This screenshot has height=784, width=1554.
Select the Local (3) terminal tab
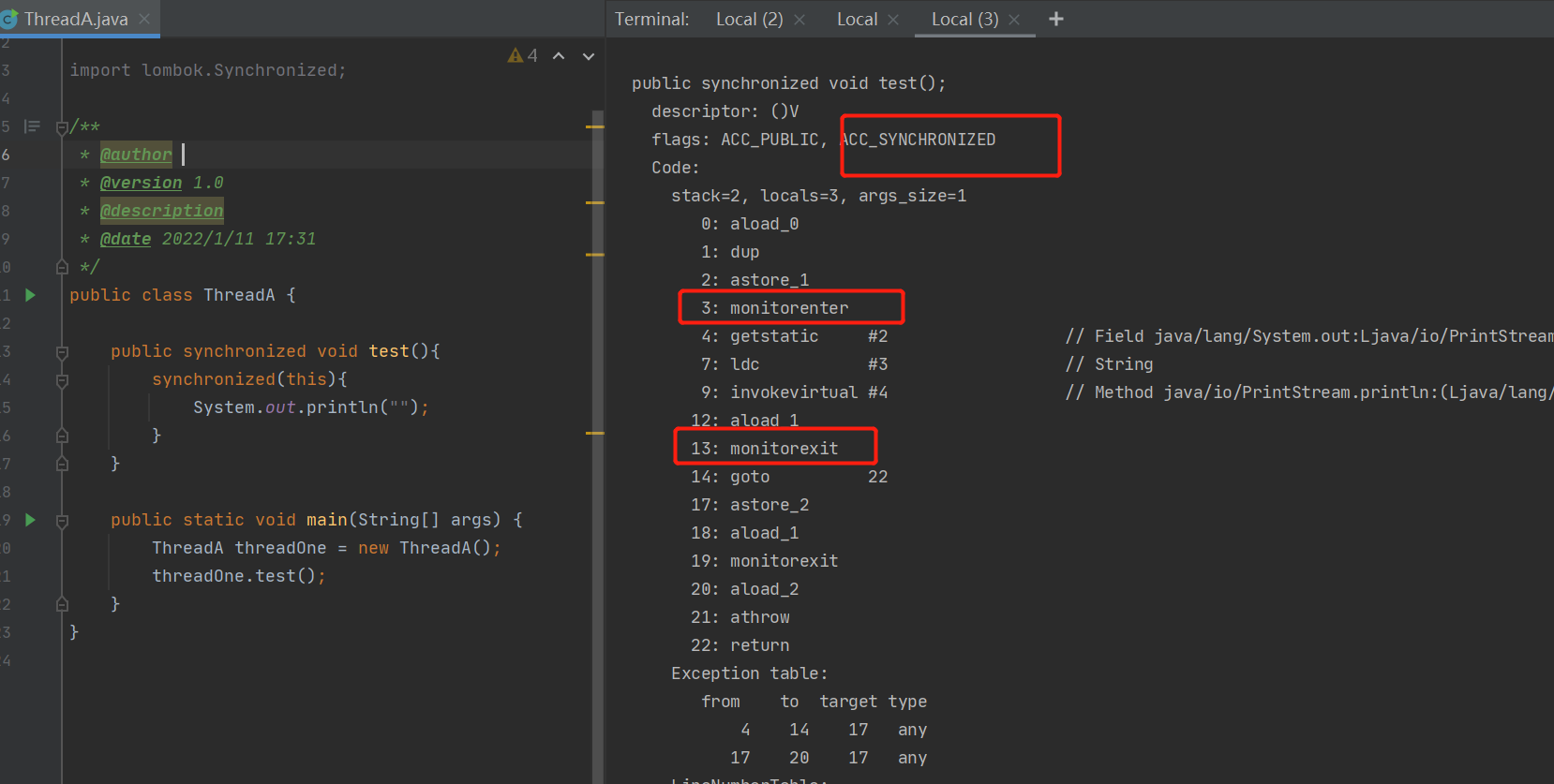click(964, 19)
